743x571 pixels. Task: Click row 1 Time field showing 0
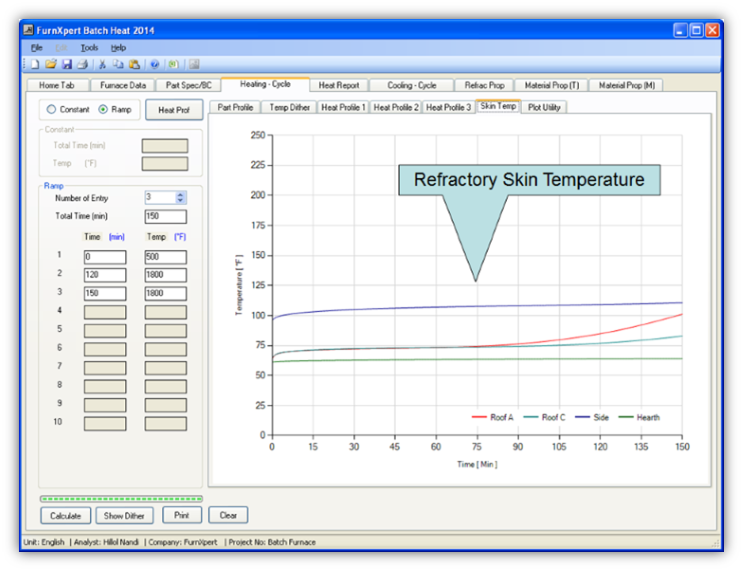pos(105,257)
